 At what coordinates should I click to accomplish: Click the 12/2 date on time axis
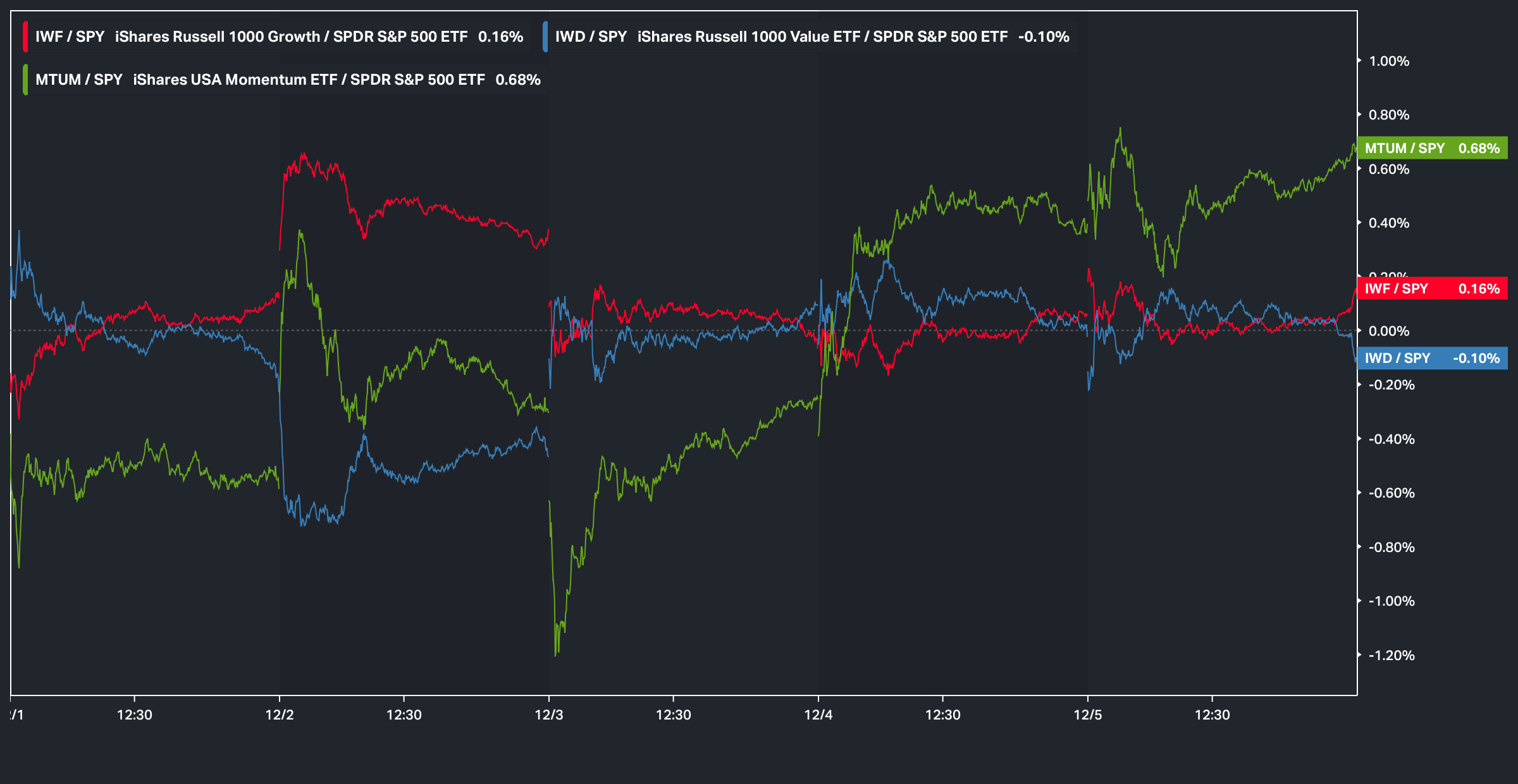pos(280,714)
